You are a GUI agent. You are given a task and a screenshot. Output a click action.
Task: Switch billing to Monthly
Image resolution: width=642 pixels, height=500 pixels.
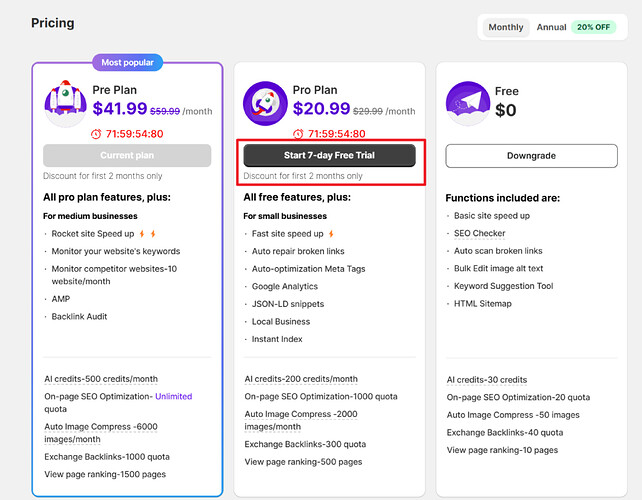pyautogui.click(x=506, y=27)
